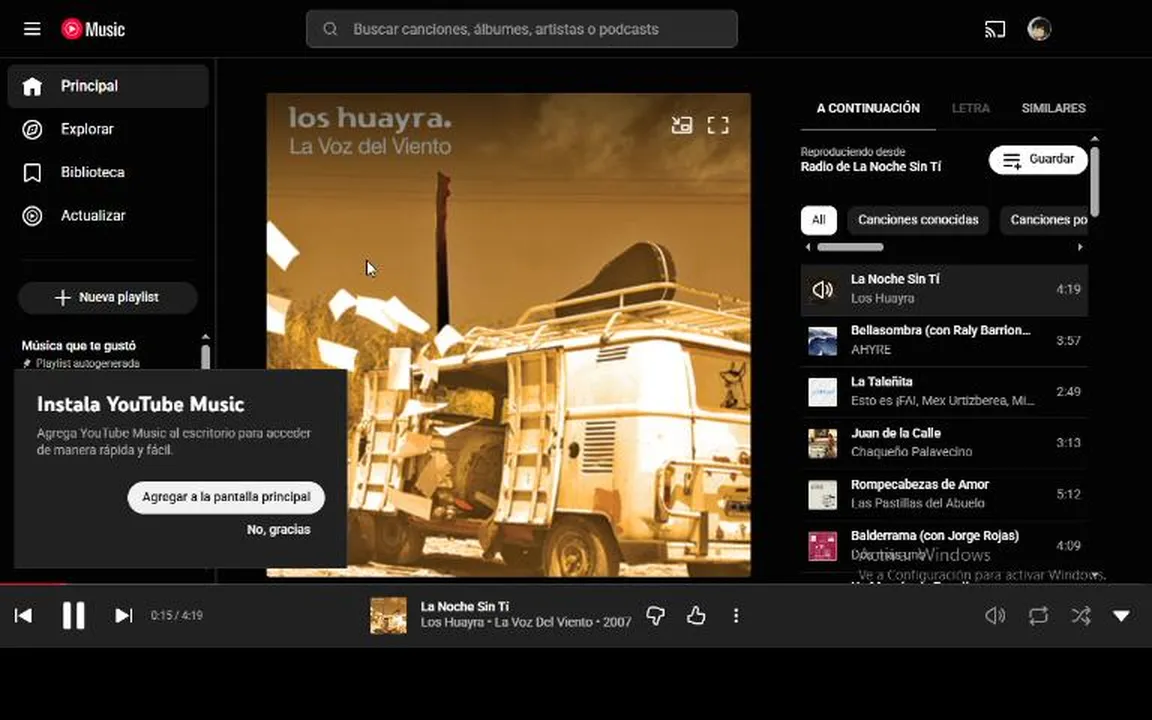Click right arrow of chip scrollbar

1080,248
